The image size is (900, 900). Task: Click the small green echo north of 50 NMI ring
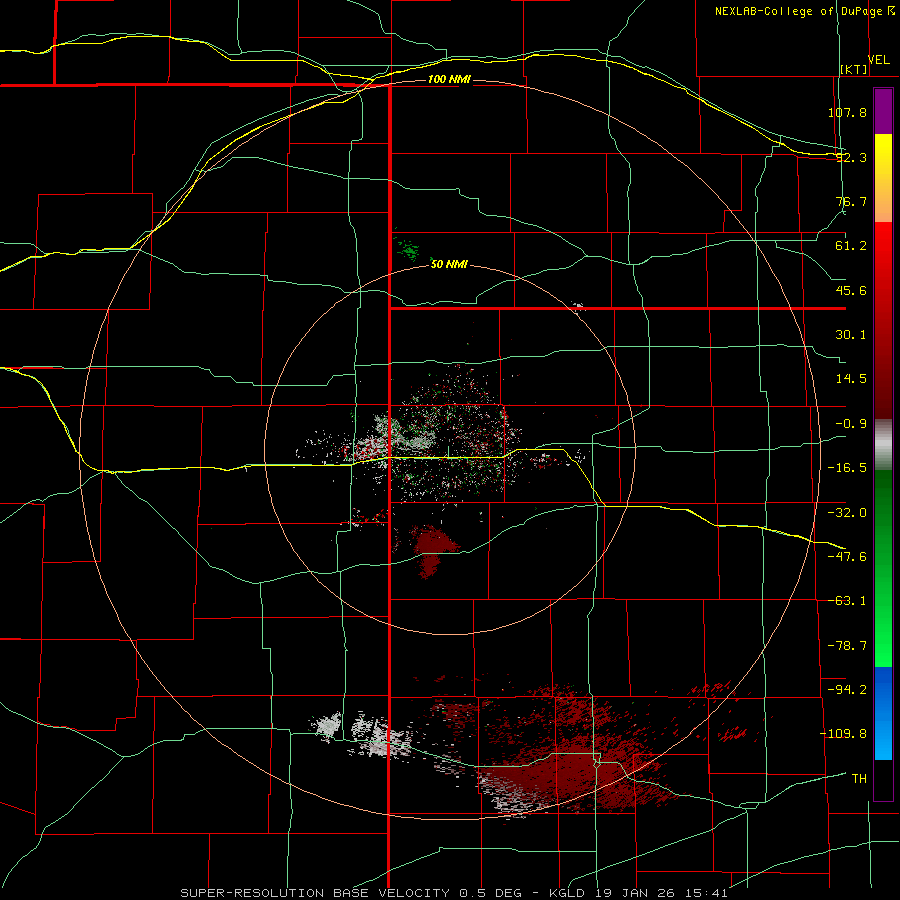click(x=408, y=249)
